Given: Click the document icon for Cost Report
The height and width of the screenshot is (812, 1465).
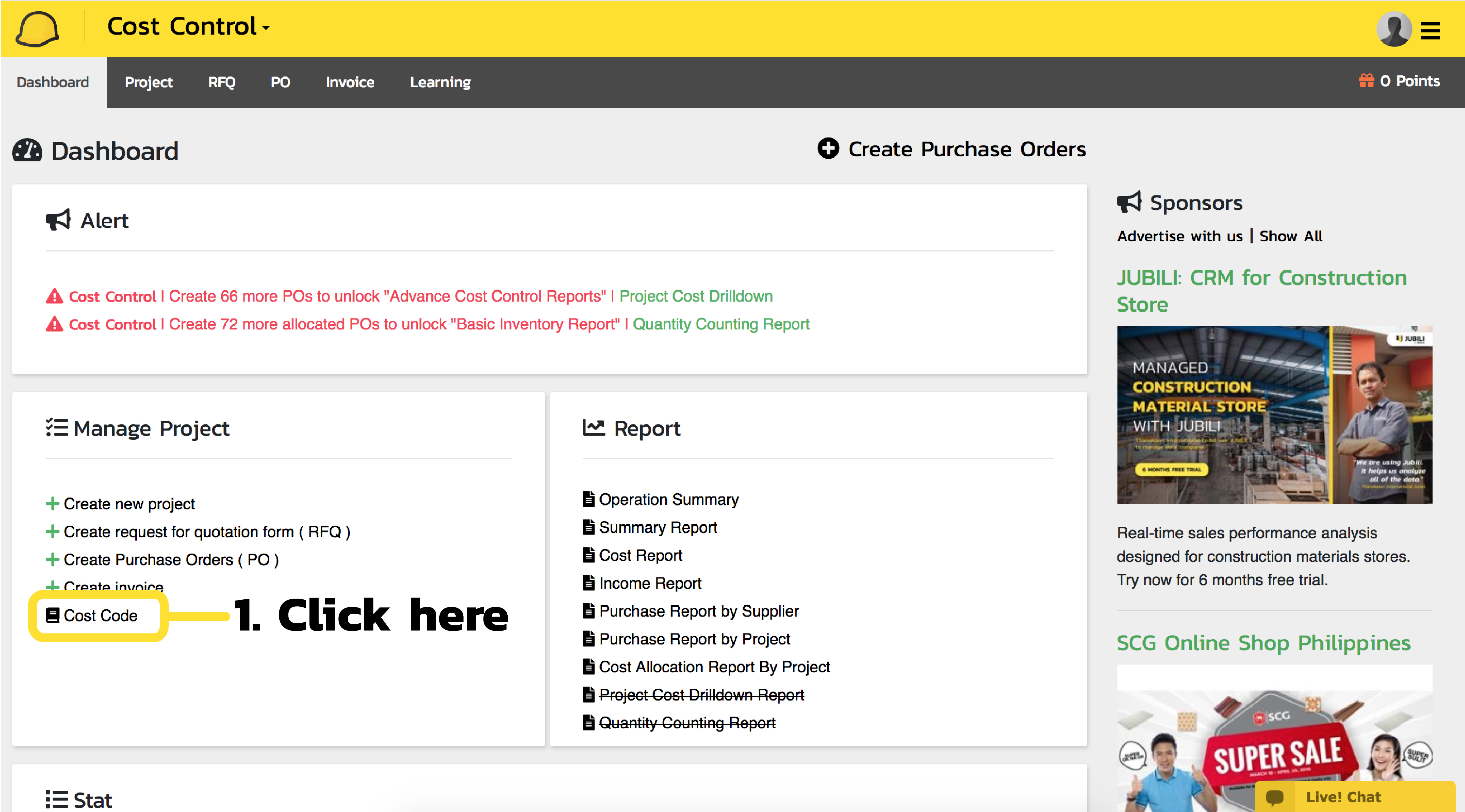Looking at the screenshot, I should [589, 554].
